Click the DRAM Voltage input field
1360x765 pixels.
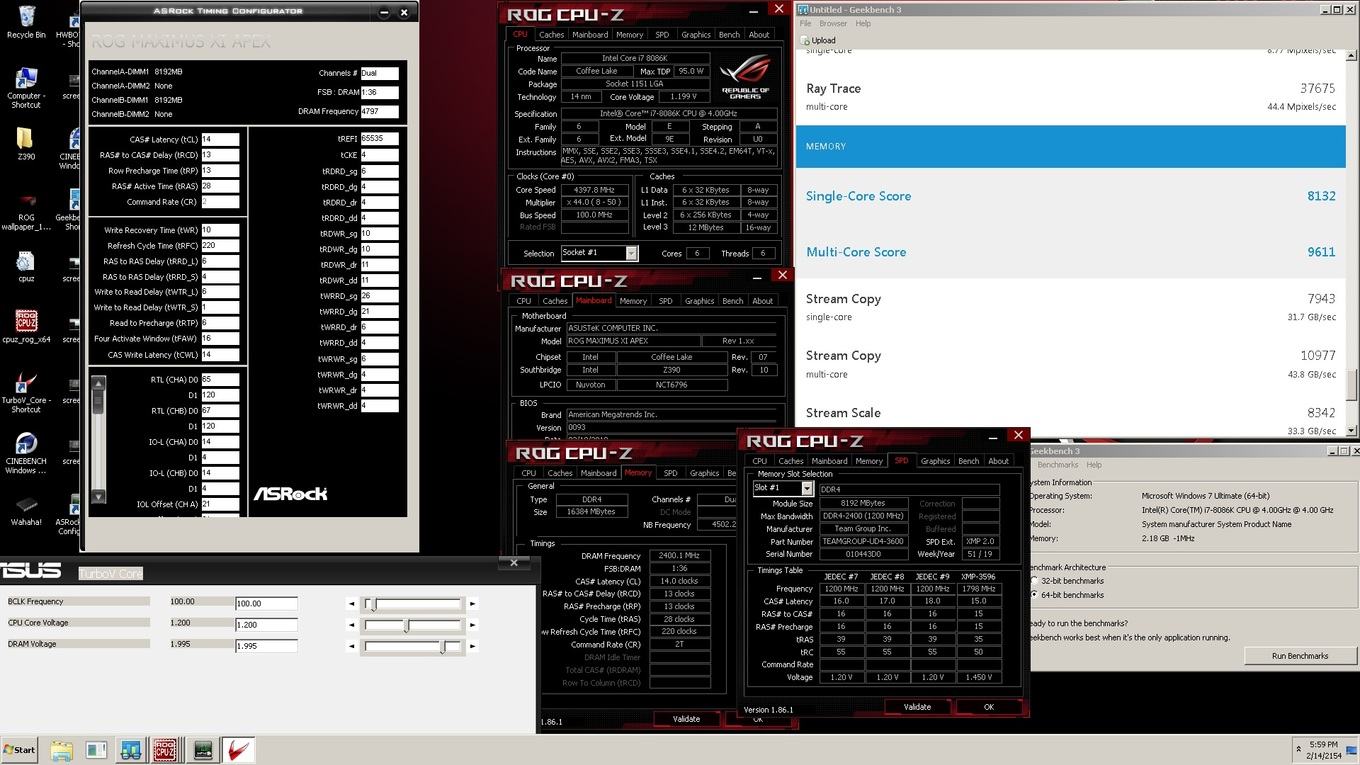(x=266, y=646)
